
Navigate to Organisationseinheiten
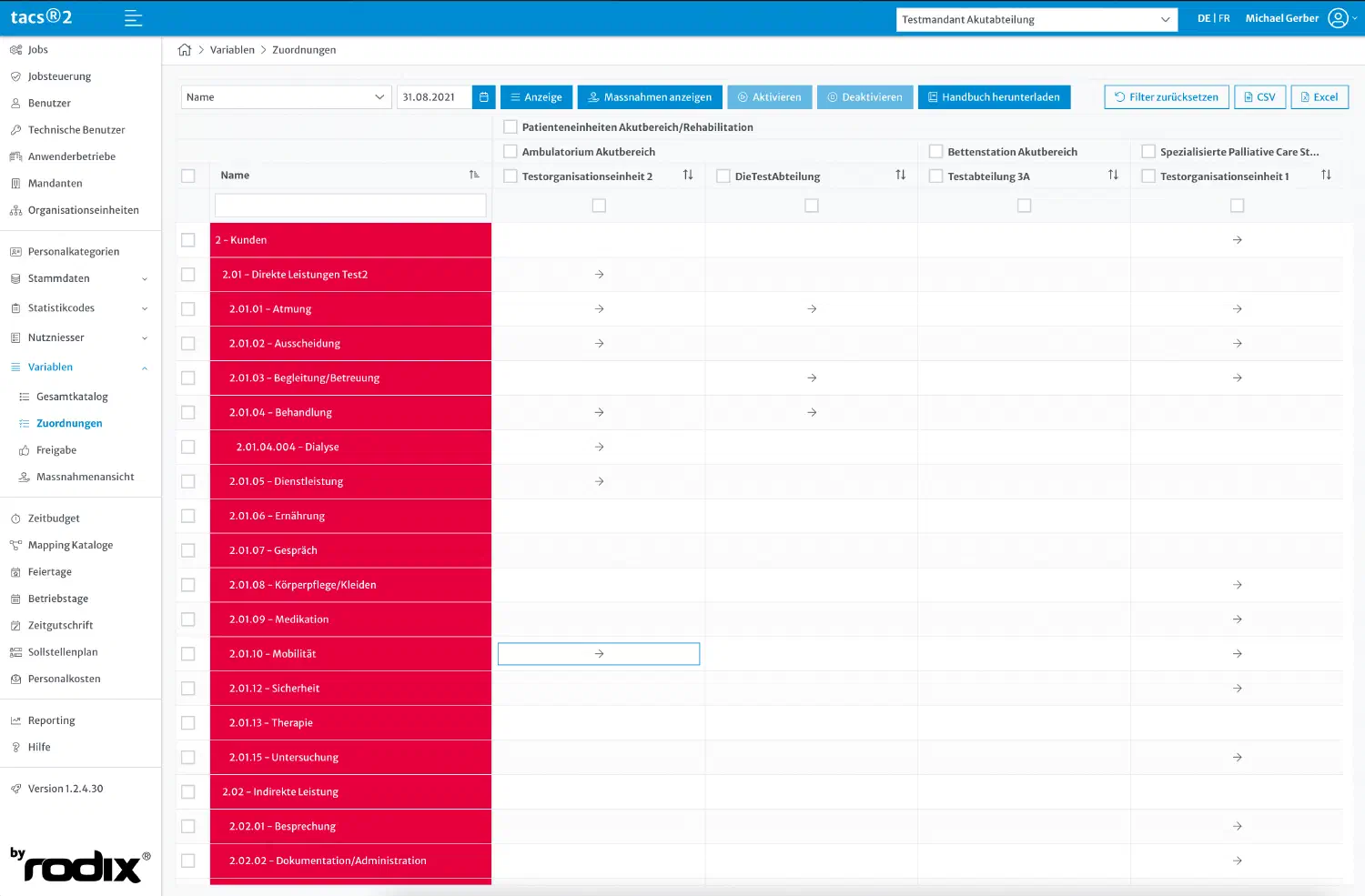pos(83,210)
